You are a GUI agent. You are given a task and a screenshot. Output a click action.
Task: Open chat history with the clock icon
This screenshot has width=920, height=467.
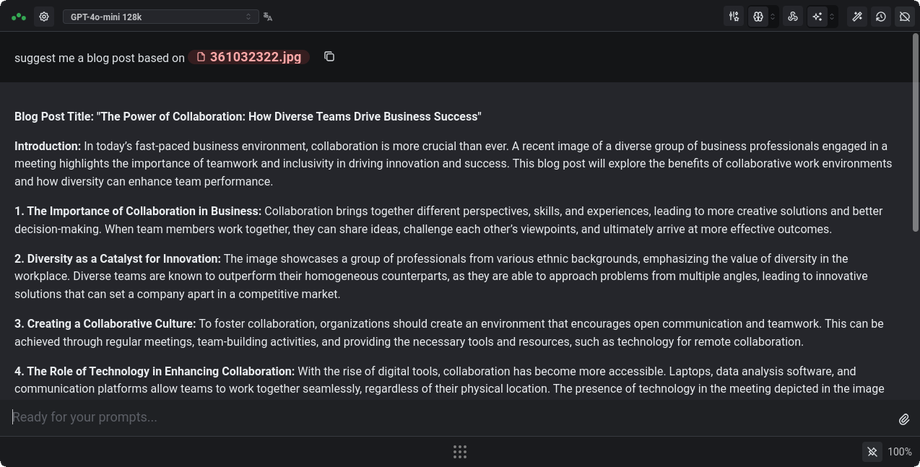[881, 17]
